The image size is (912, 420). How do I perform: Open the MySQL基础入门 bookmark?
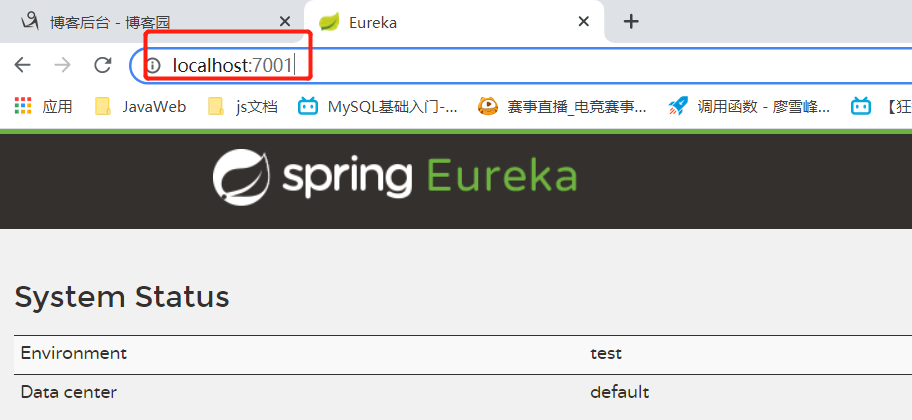click(377, 106)
